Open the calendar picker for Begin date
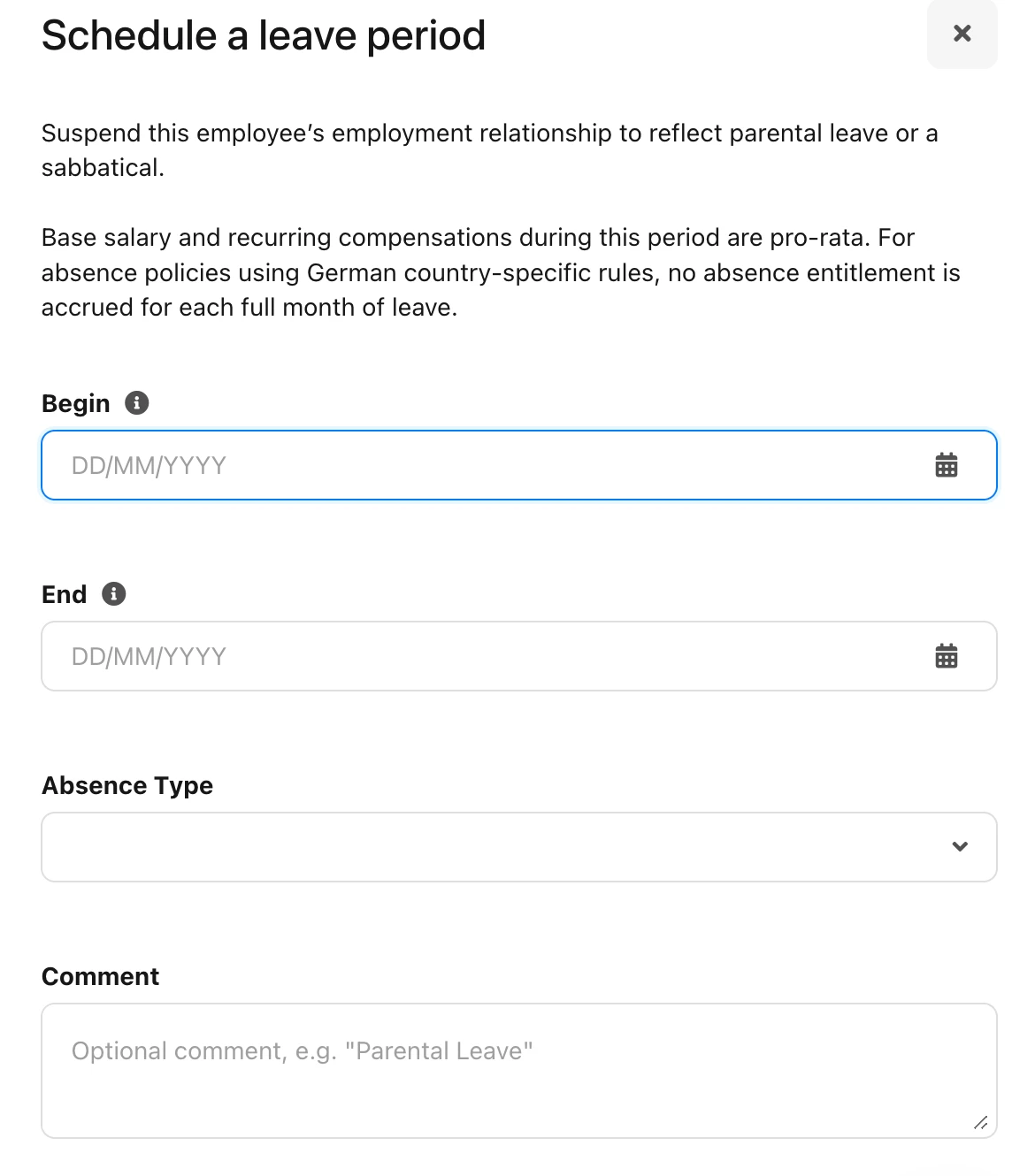The width and height of the screenshot is (1035, 1176). click(947, 465)
